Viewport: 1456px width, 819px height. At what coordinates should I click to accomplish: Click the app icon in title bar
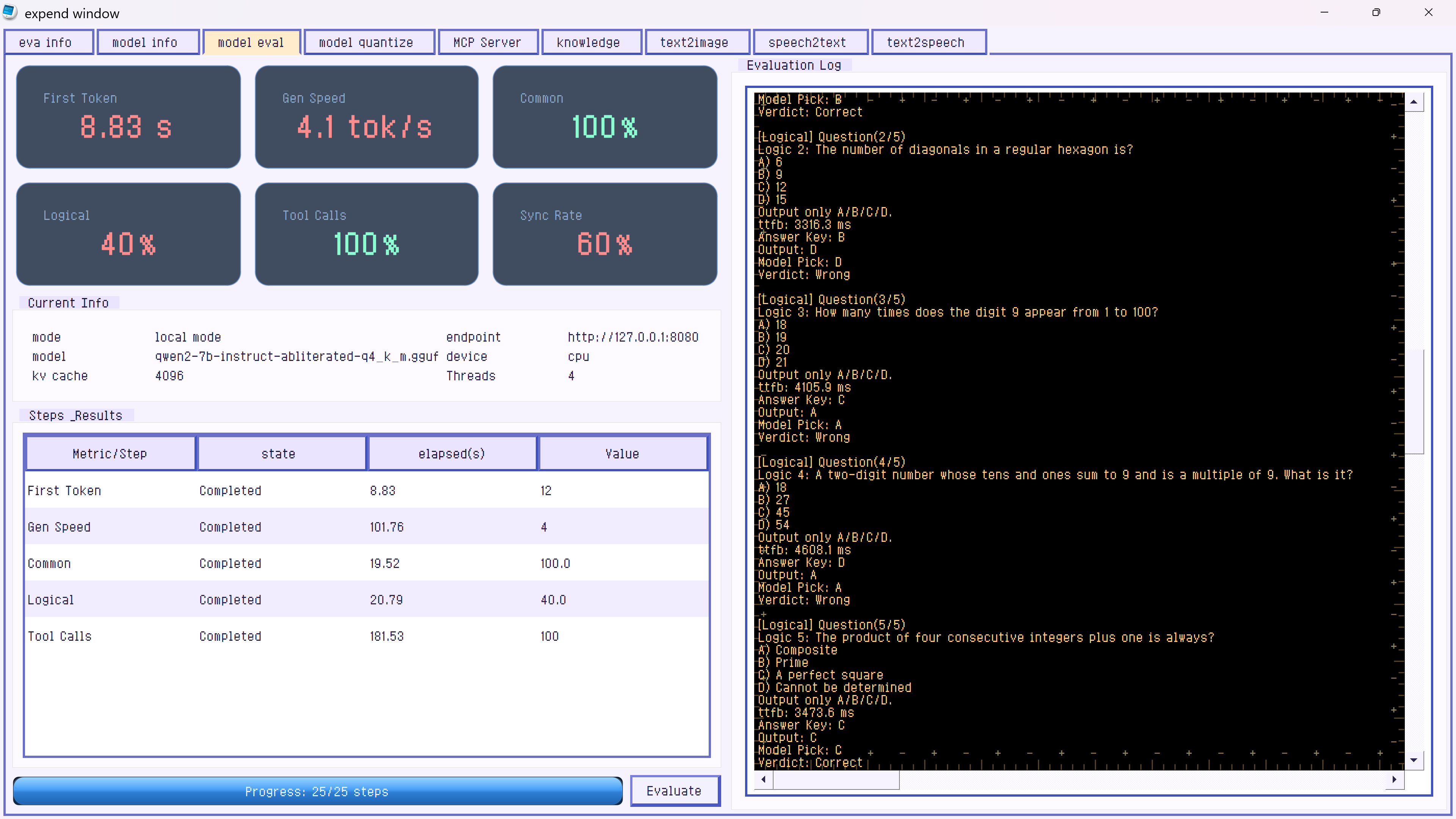click(9, 13)
